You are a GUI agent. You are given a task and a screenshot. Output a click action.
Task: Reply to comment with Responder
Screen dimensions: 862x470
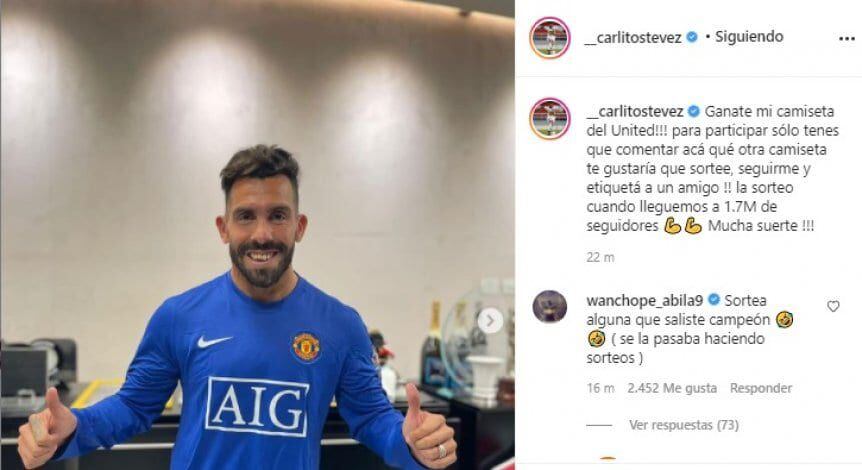click(761, 388)
